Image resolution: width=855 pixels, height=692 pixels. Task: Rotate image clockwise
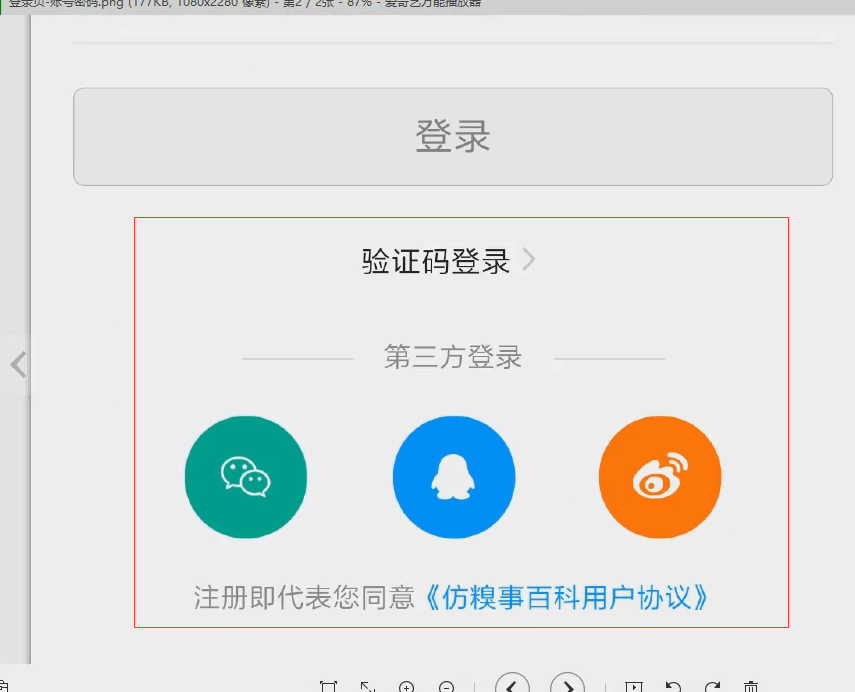coord(712,687)
